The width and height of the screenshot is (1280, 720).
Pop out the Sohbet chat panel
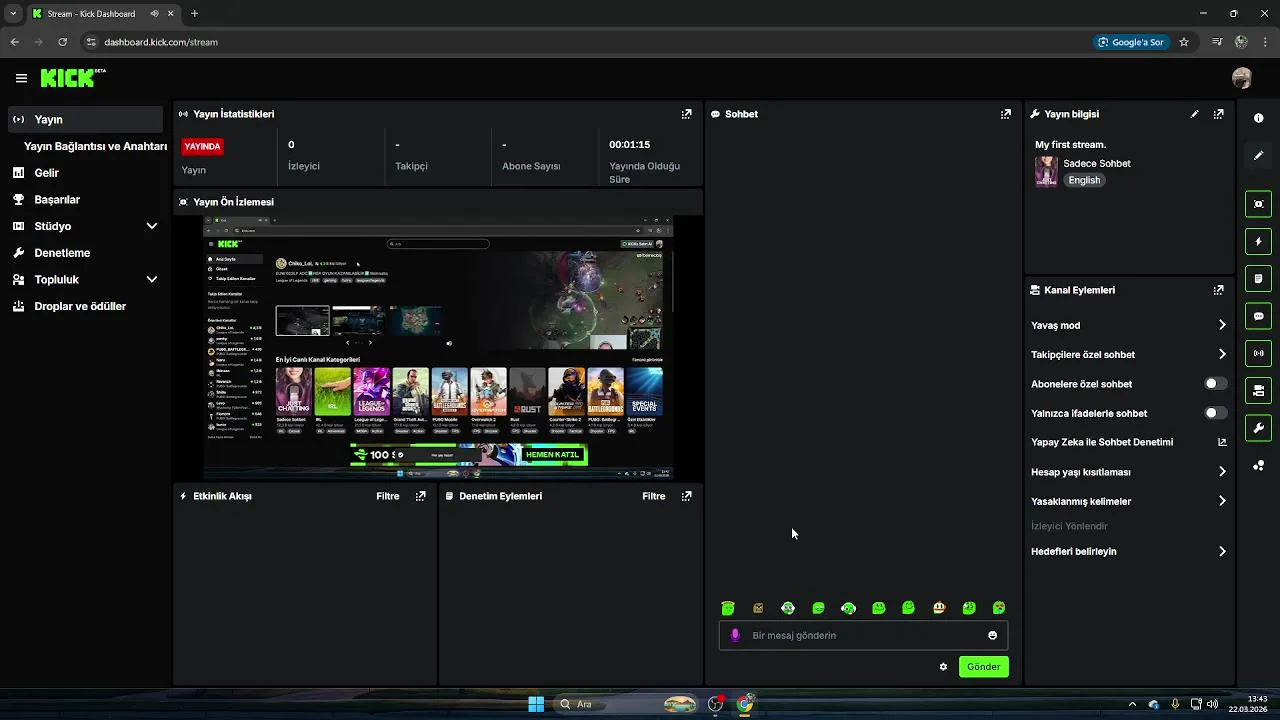coord(1006,114)
